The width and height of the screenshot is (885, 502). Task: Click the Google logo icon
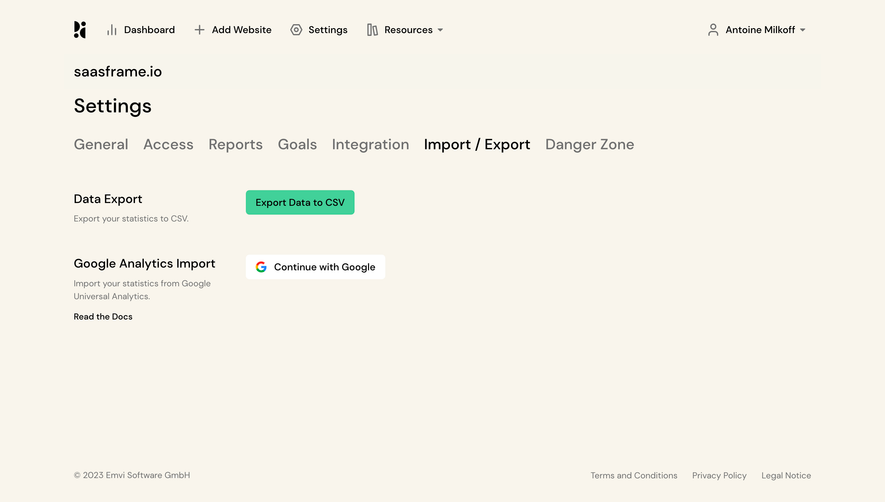[x=261, y=267]
